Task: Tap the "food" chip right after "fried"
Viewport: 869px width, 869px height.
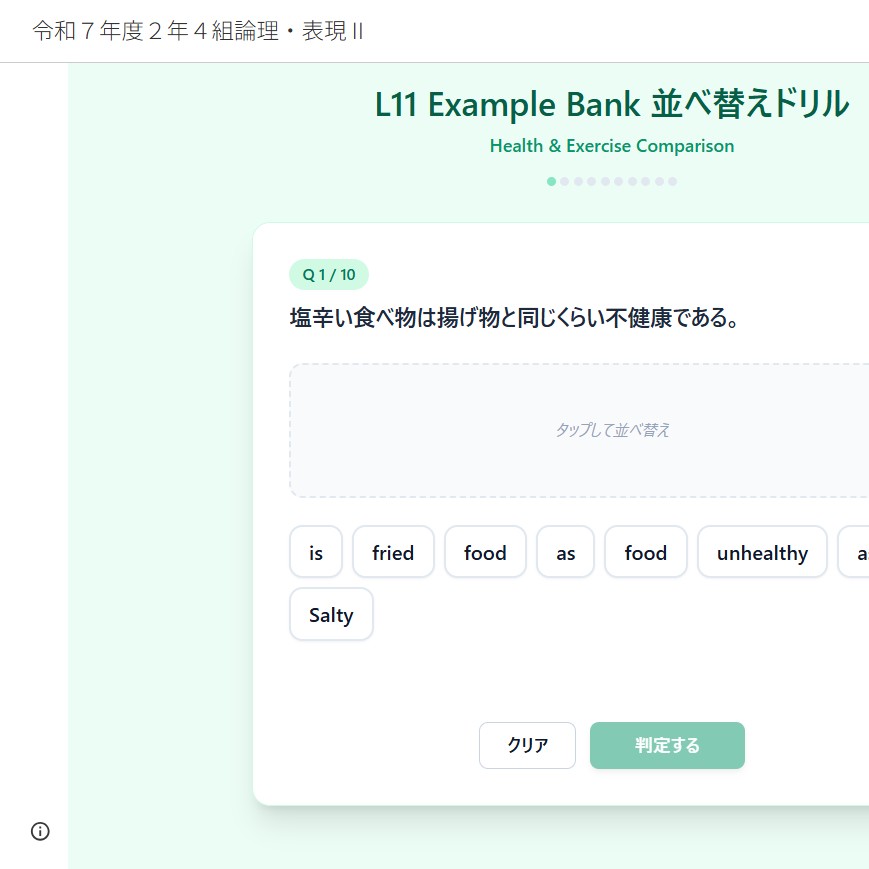Action: pyautogui.click(x=485, y=553)
